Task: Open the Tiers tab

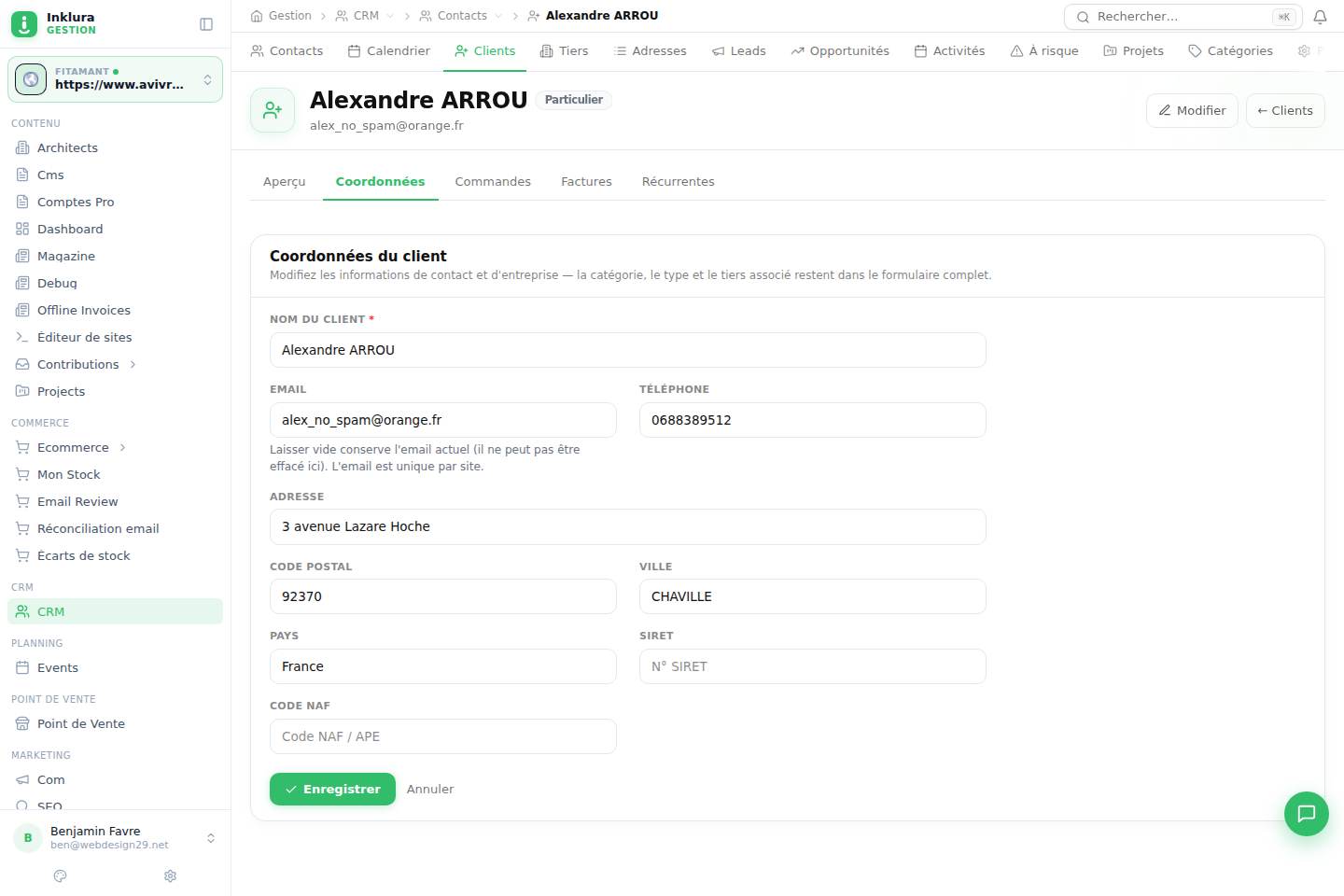Action: [x=564, y=51]
